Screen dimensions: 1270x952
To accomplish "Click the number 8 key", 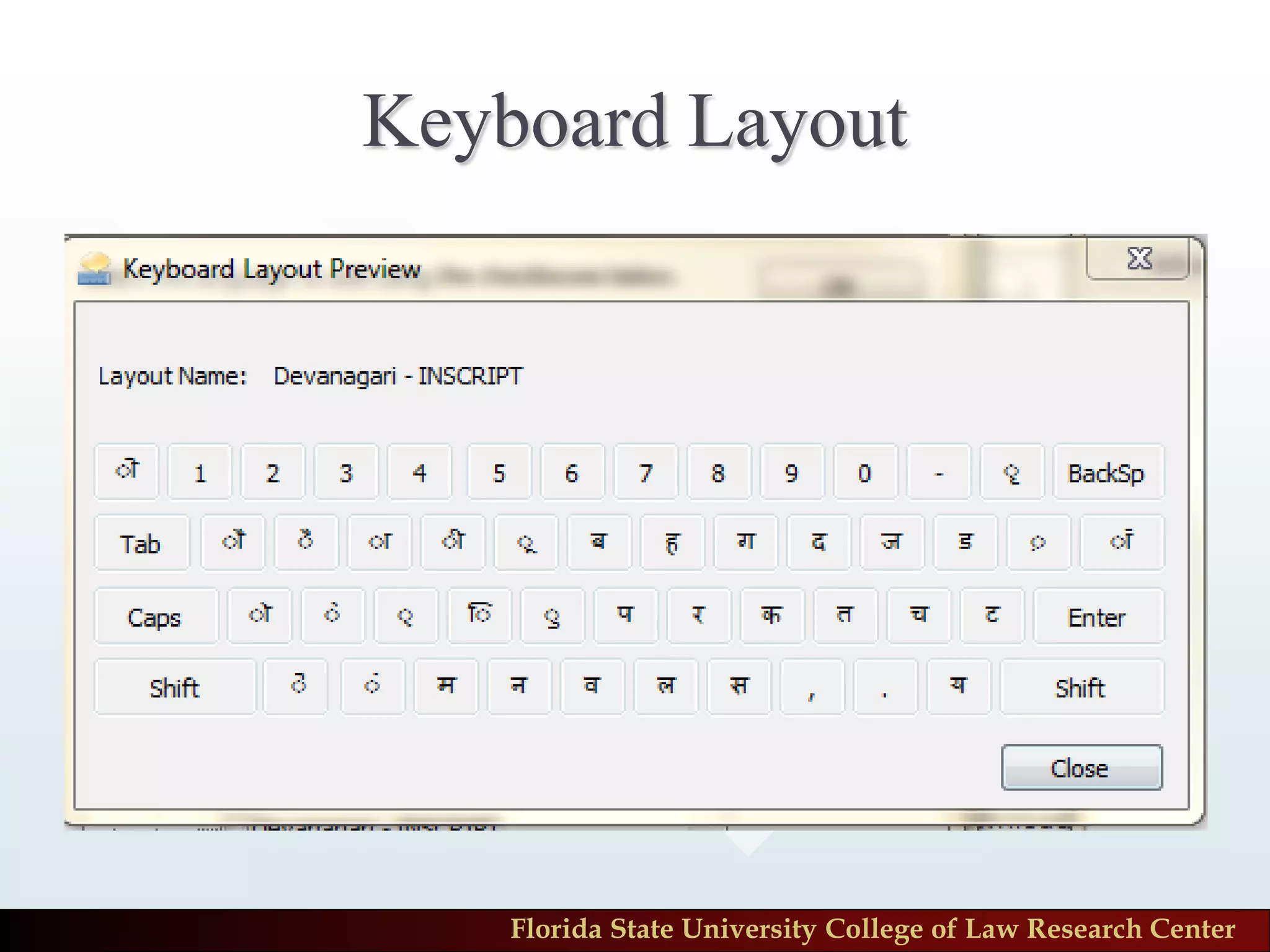I will (719, 472).
